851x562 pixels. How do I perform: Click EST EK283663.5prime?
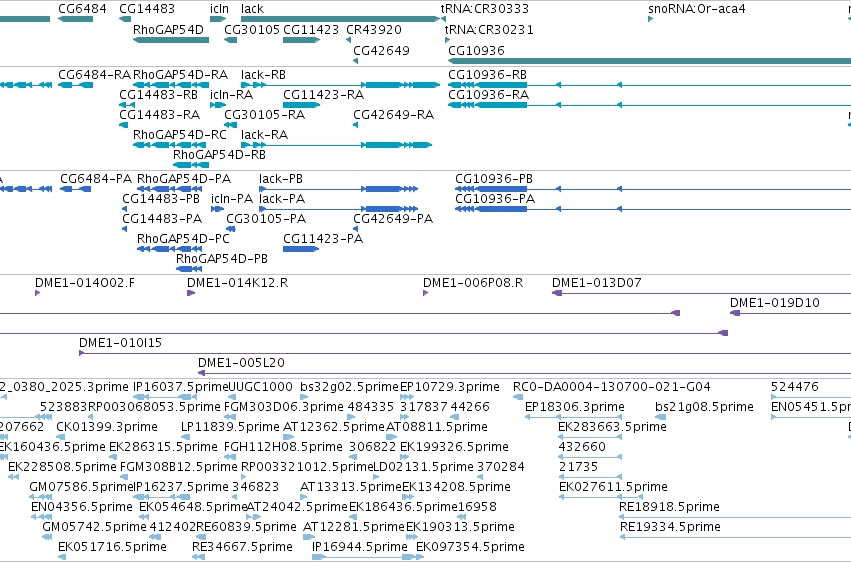(x=613, y=427)
